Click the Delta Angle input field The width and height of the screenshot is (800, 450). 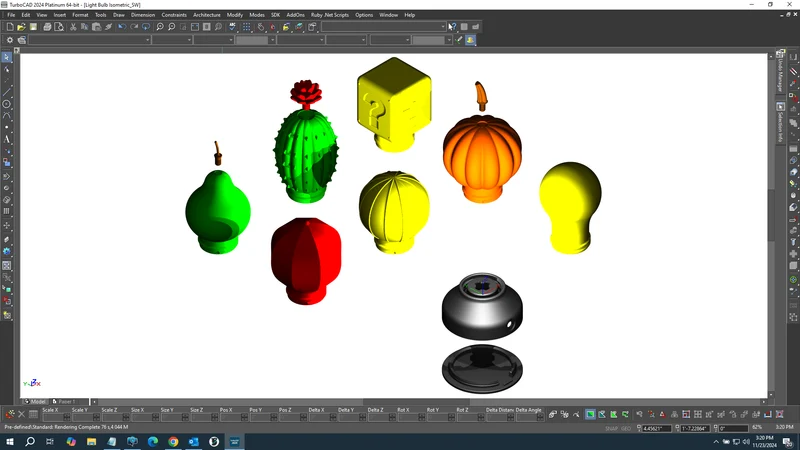[530, 418]
